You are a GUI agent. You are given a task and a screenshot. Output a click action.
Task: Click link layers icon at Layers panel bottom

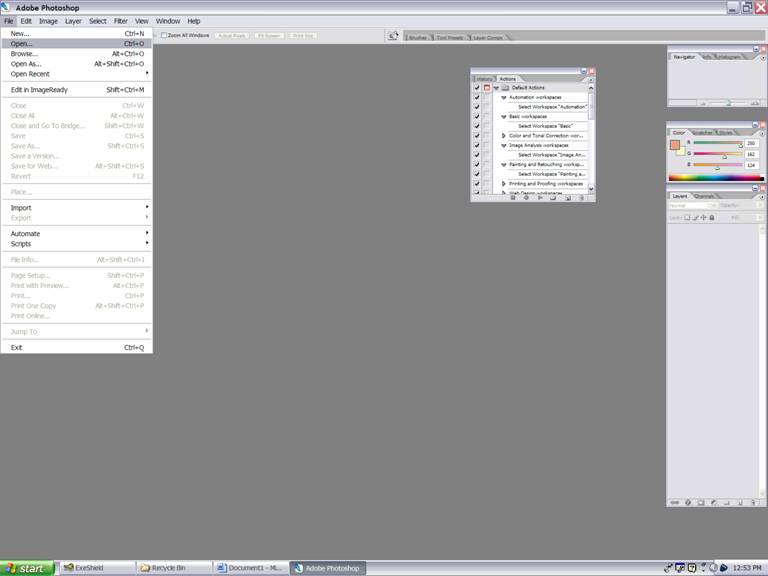click(x=674, y=503)
